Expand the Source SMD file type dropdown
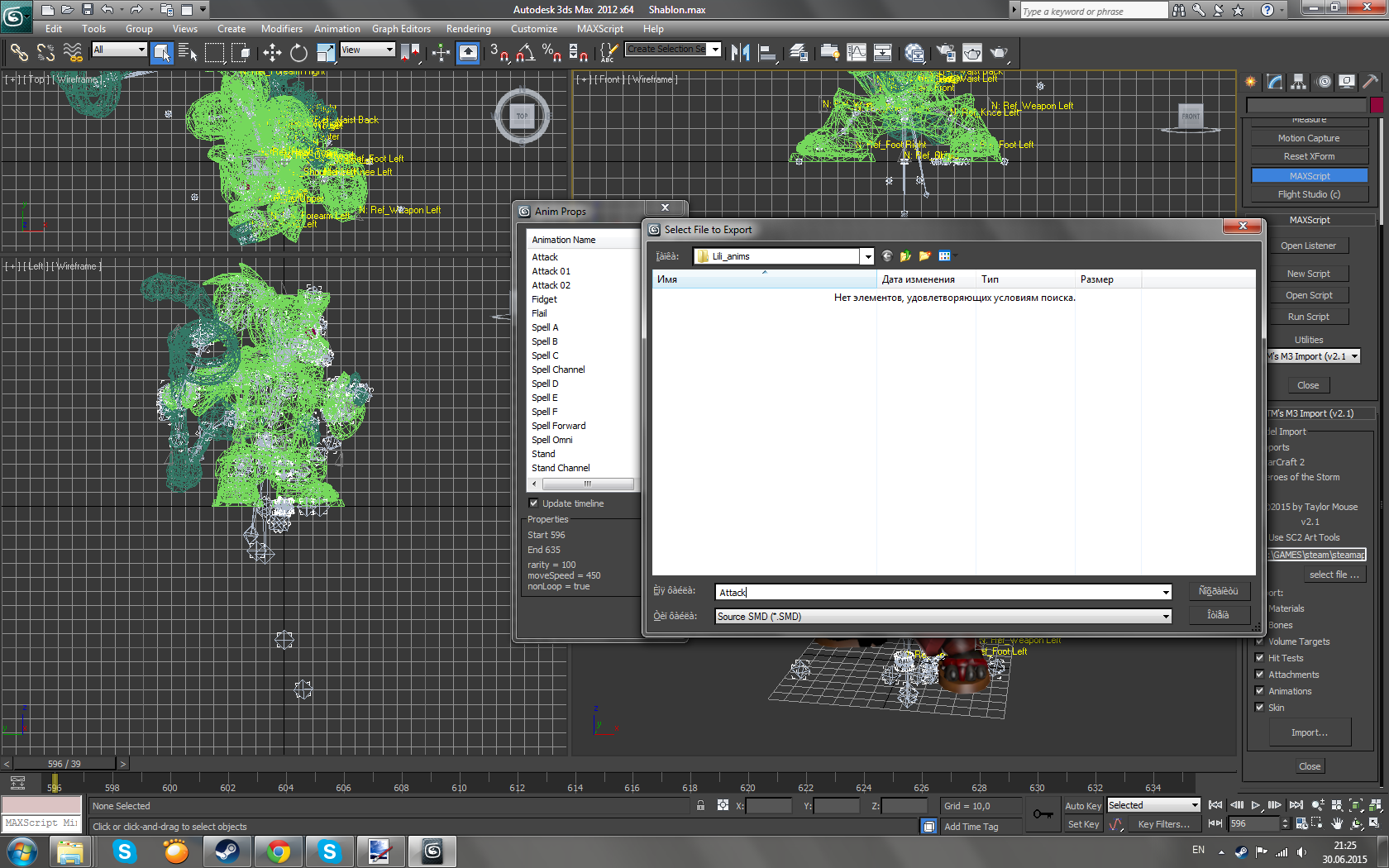Viewport: 1389px width, 868px height. coord(1166,617)
